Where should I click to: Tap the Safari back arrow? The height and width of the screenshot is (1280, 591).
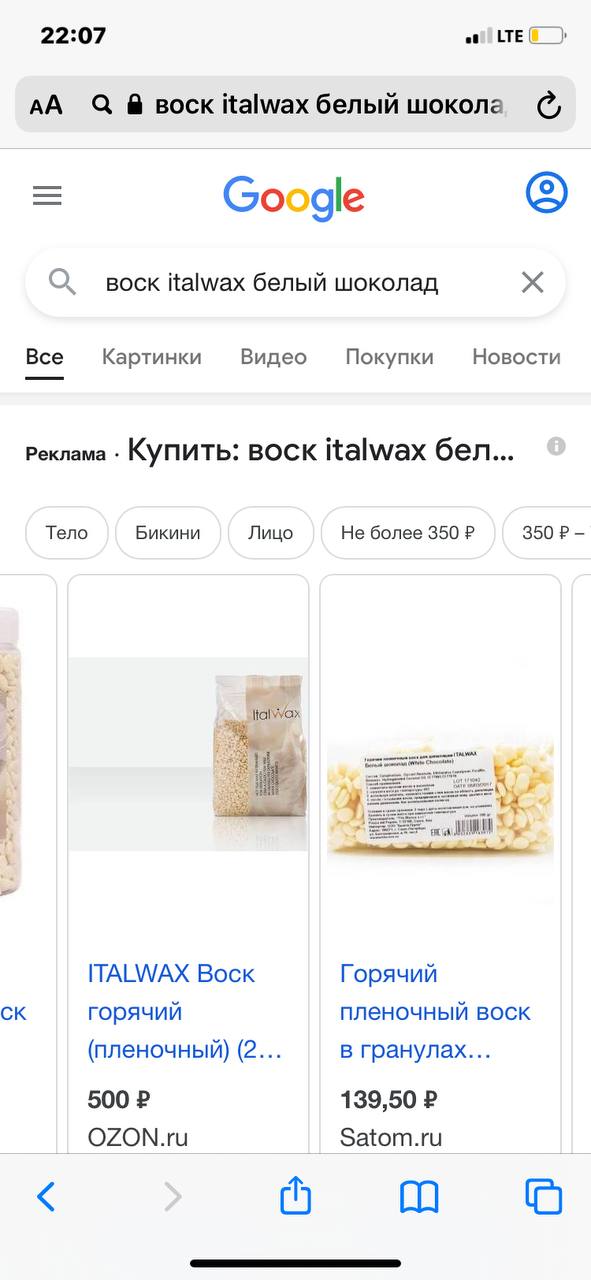pyautogui.click(x=46, y=1196)
